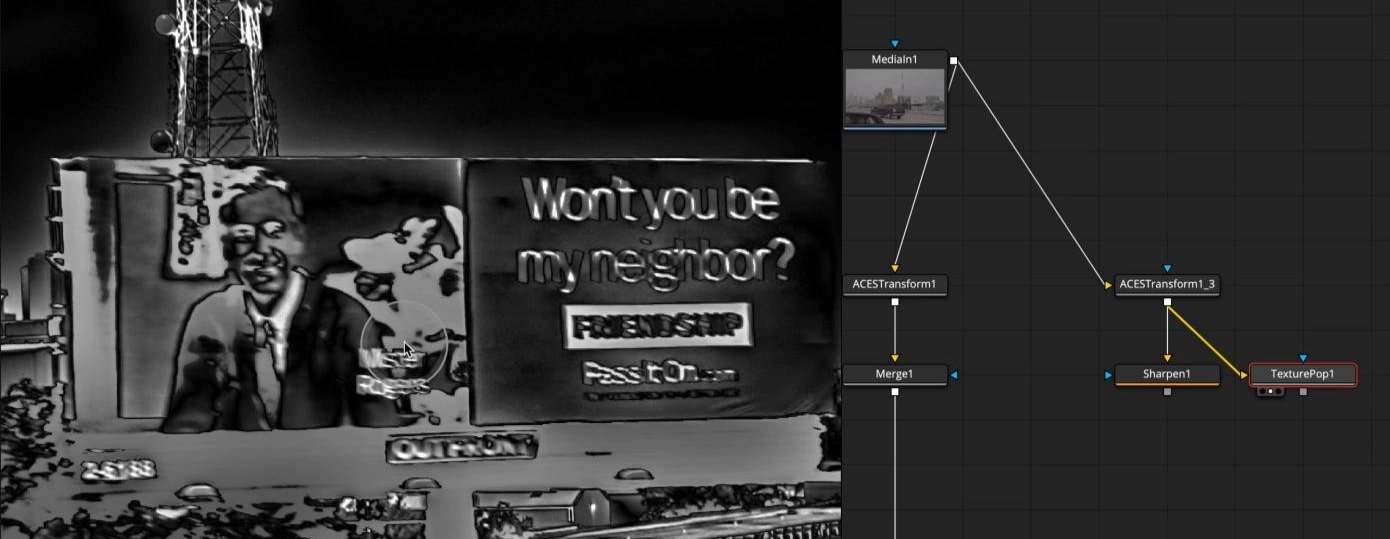Select the Merge1 node
1390x539 pixels.
click(x=895, y=374)
